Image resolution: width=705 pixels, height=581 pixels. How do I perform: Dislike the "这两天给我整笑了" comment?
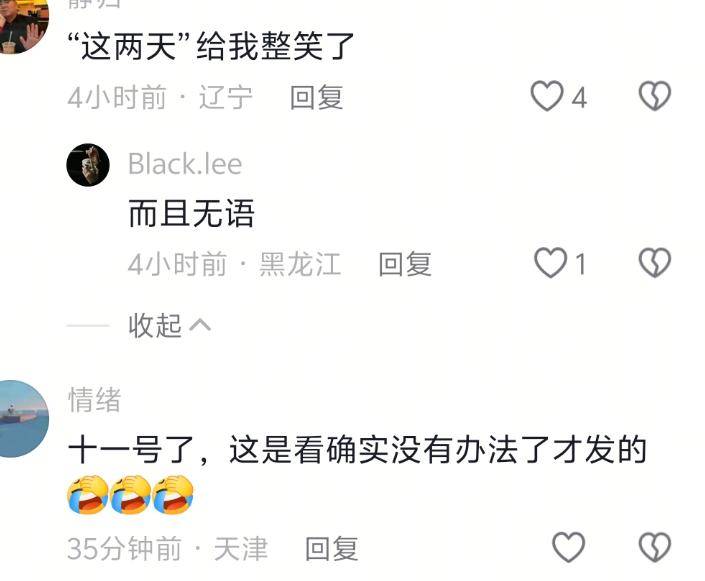[655, 96]
